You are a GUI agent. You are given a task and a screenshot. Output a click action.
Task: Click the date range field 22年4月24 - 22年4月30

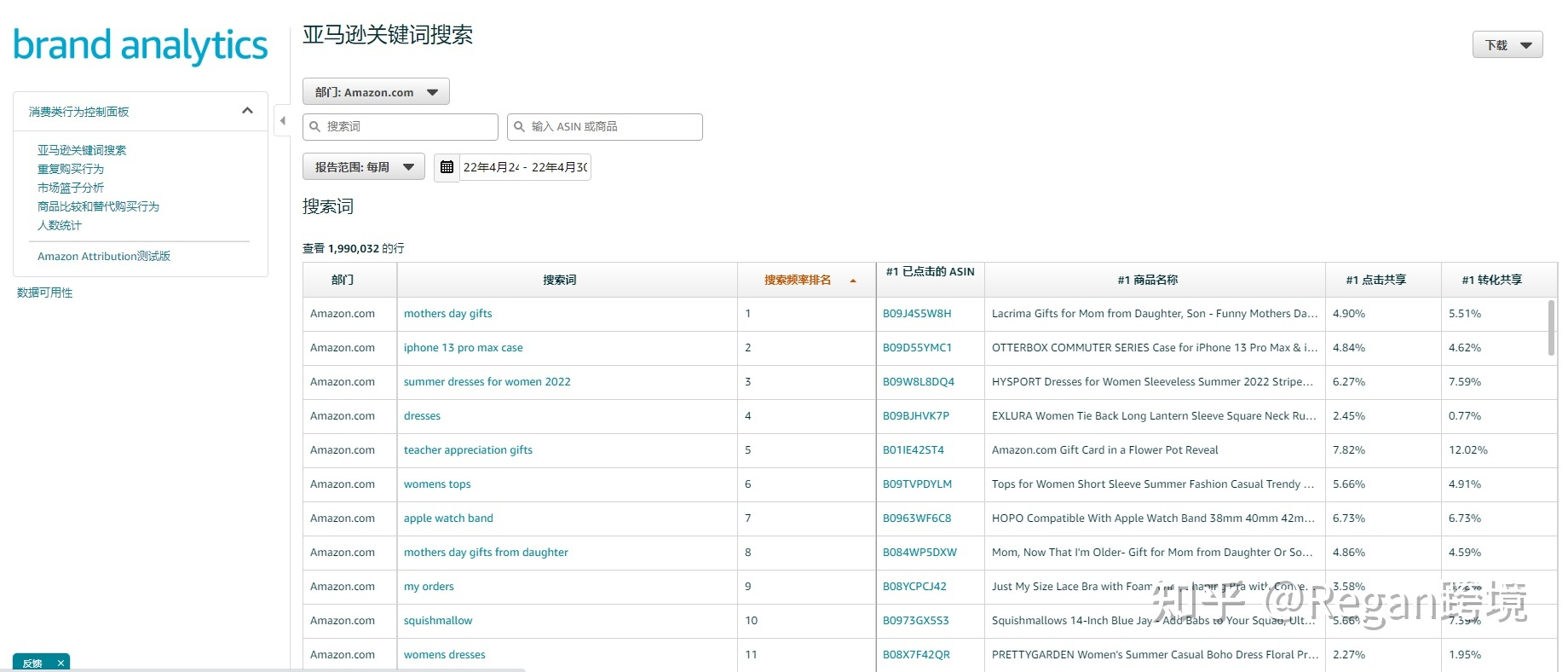pos(525,167)
